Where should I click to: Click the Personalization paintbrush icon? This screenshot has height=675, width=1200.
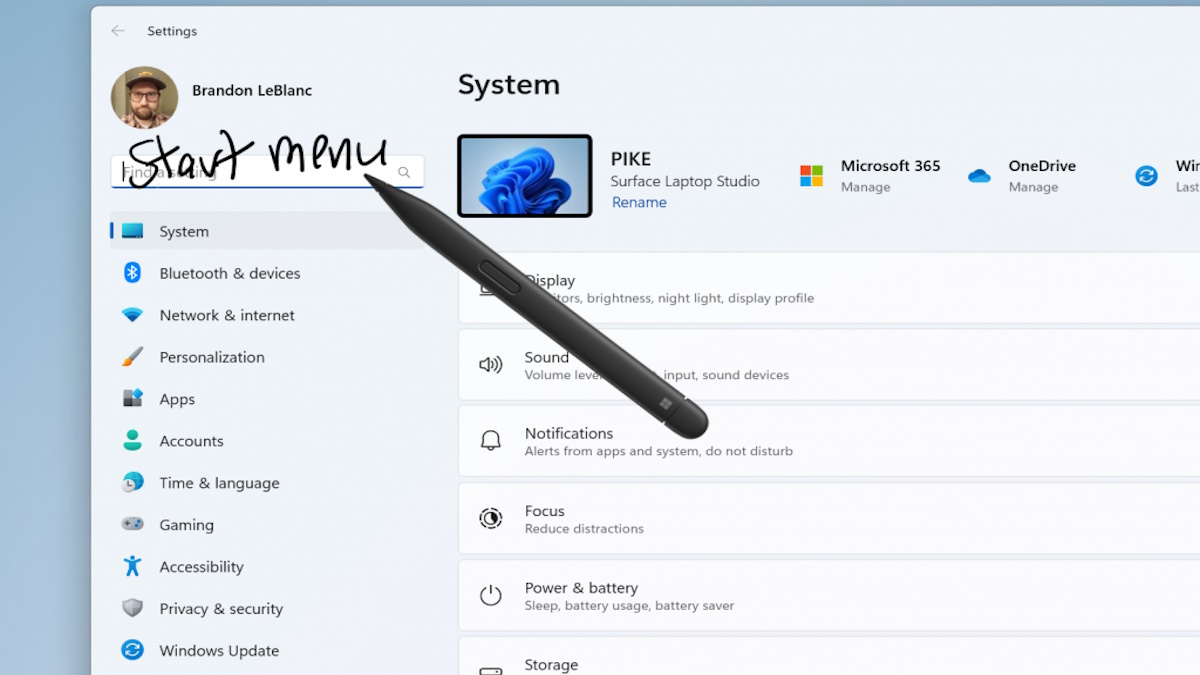click(132, 357)
